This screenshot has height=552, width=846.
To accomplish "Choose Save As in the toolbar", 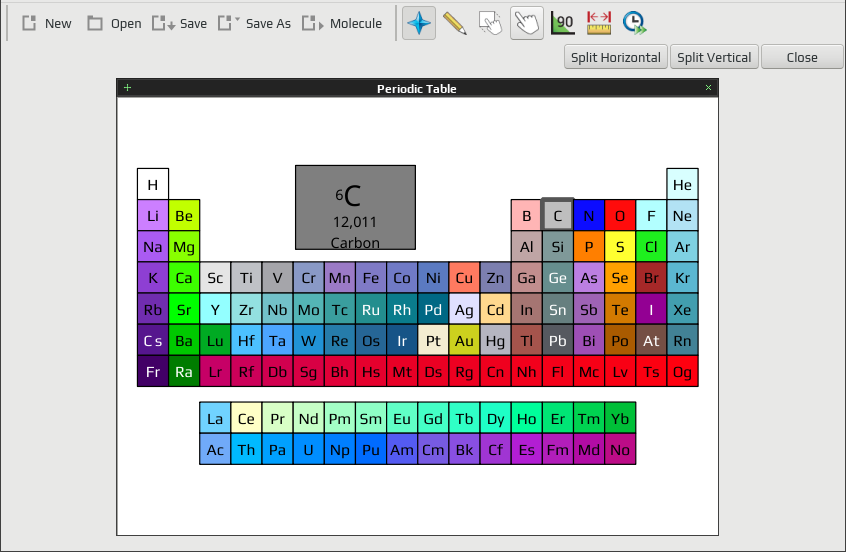I will coord(254,23).
